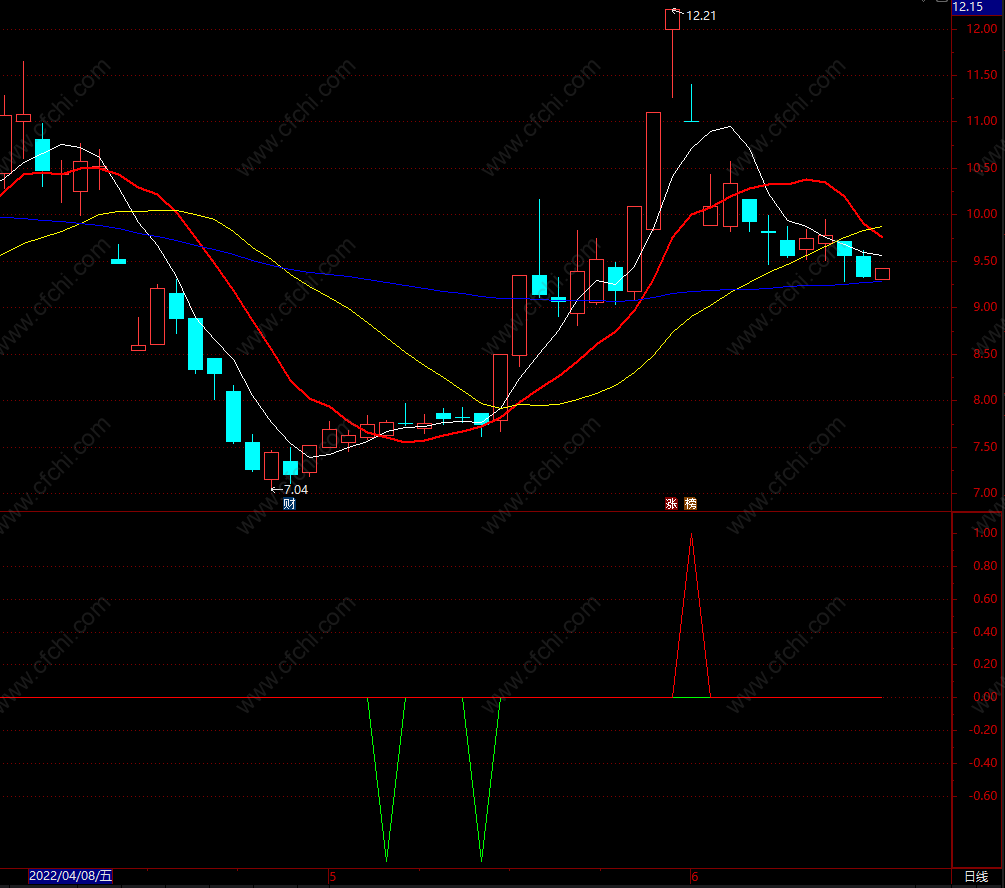Select the candlestick at the 7.04 low
Screen dimensions: 1005x888
272,465
